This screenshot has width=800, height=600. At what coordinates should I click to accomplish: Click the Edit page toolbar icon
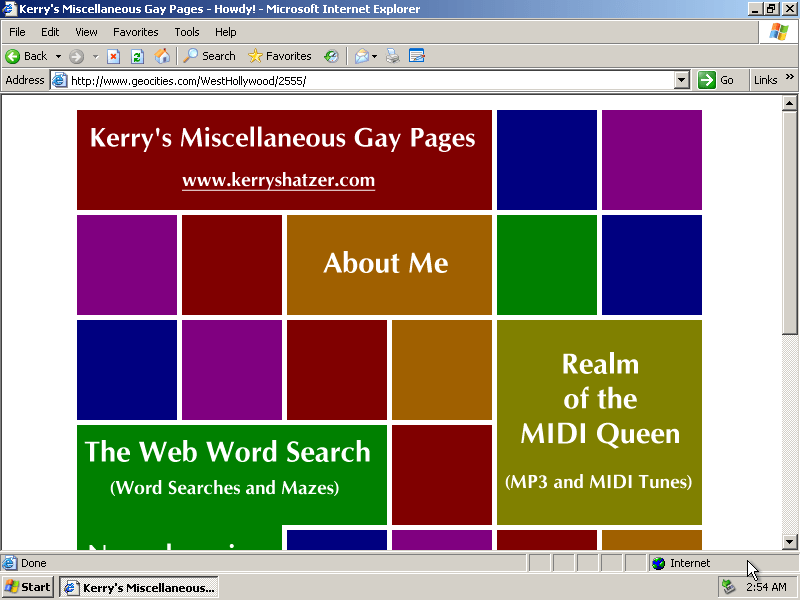point(417,56)
